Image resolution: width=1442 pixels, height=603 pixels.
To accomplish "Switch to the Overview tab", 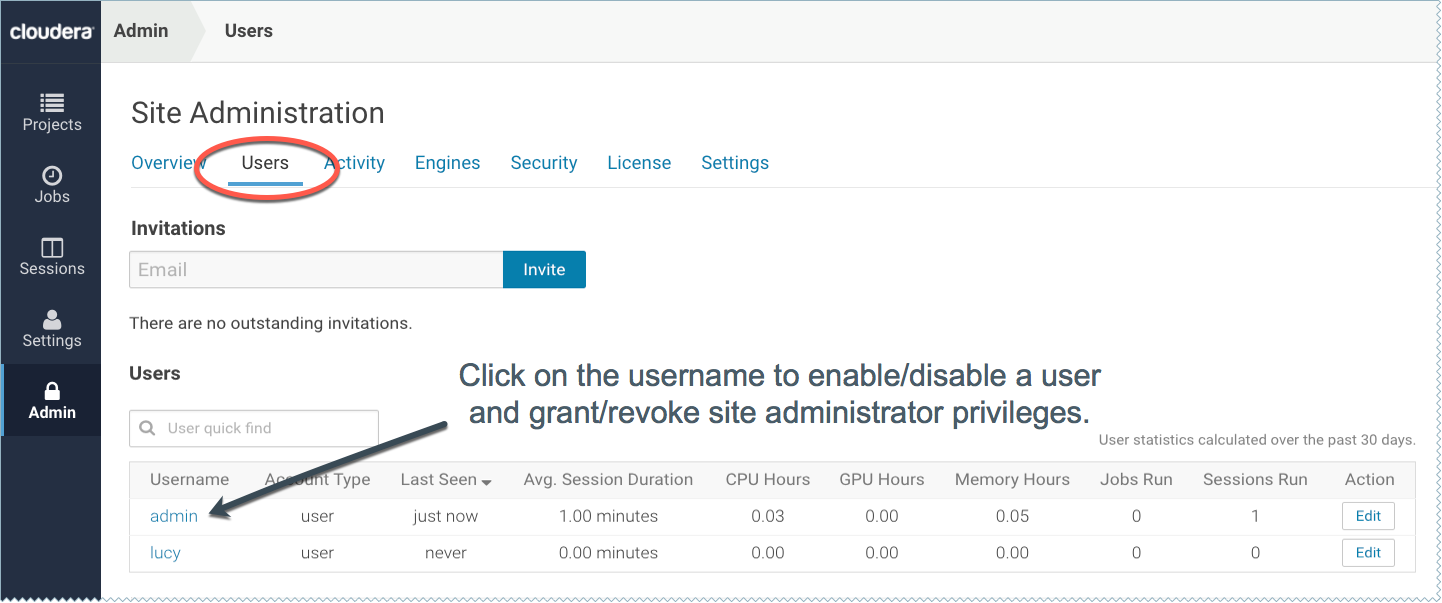I will pos(168,163).
